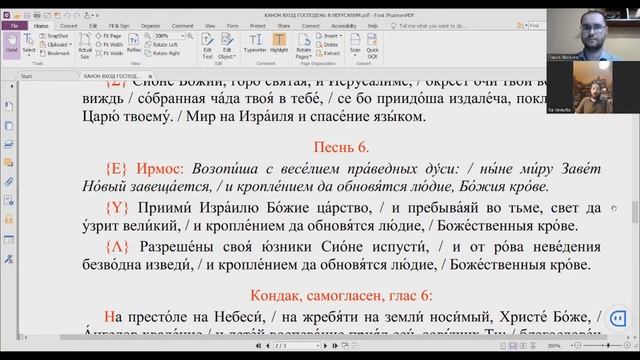Switch to continuous facing view mode
This screenshot has width=640, height=360.
point(533,346)
